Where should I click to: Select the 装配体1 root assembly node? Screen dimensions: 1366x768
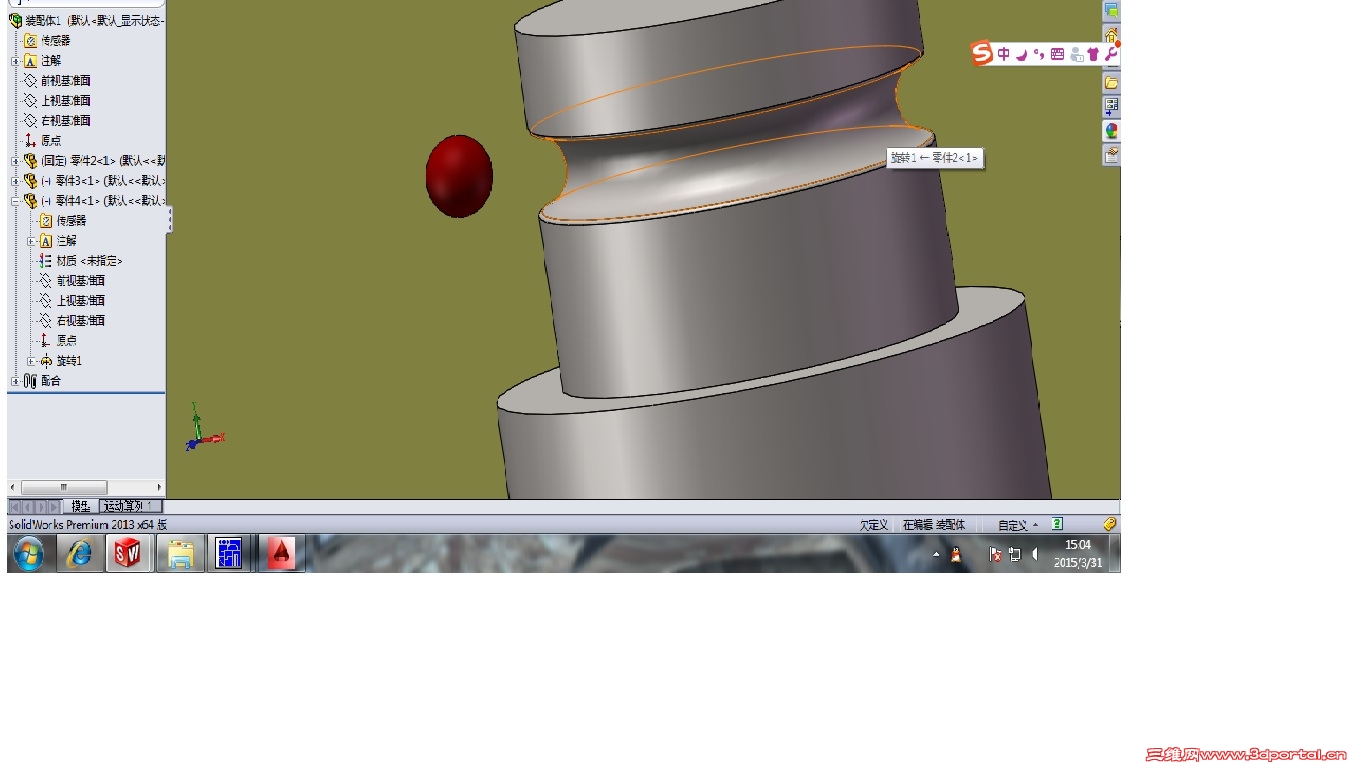(86, 20)
